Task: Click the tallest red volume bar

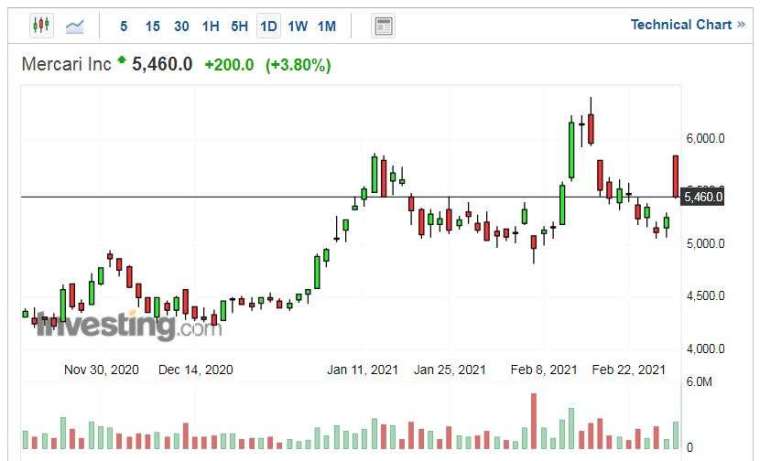Action: [x=534, y=421]
